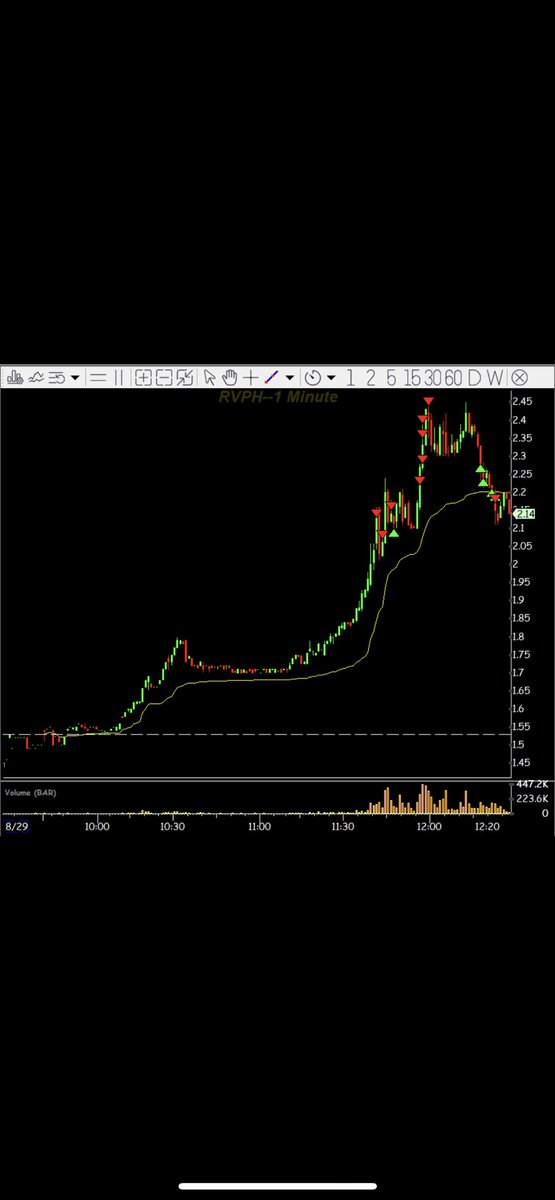Click the 11:30 time axis label

coord(344,827)
